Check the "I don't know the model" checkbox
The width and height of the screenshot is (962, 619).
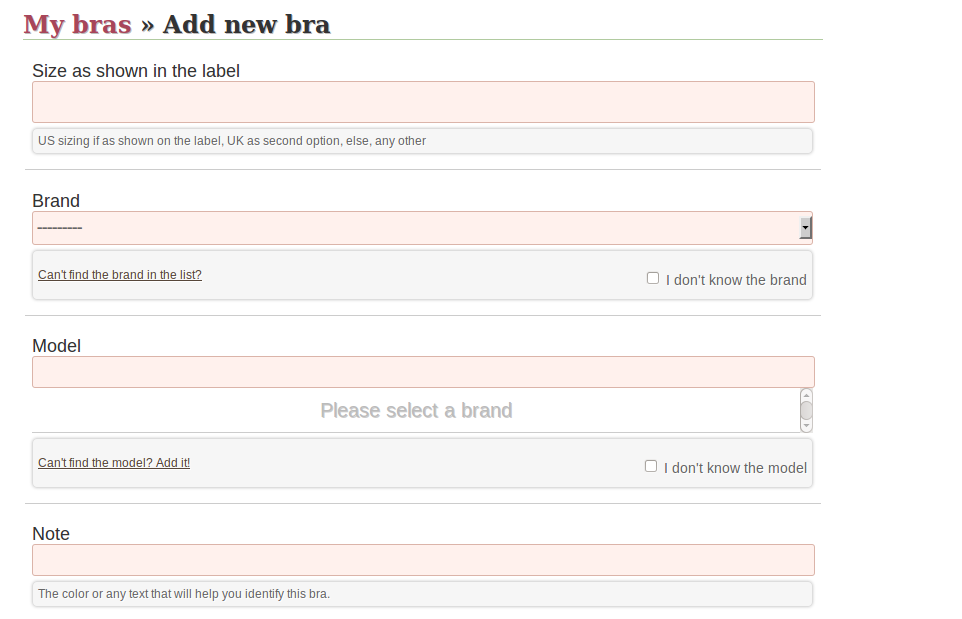651,466
